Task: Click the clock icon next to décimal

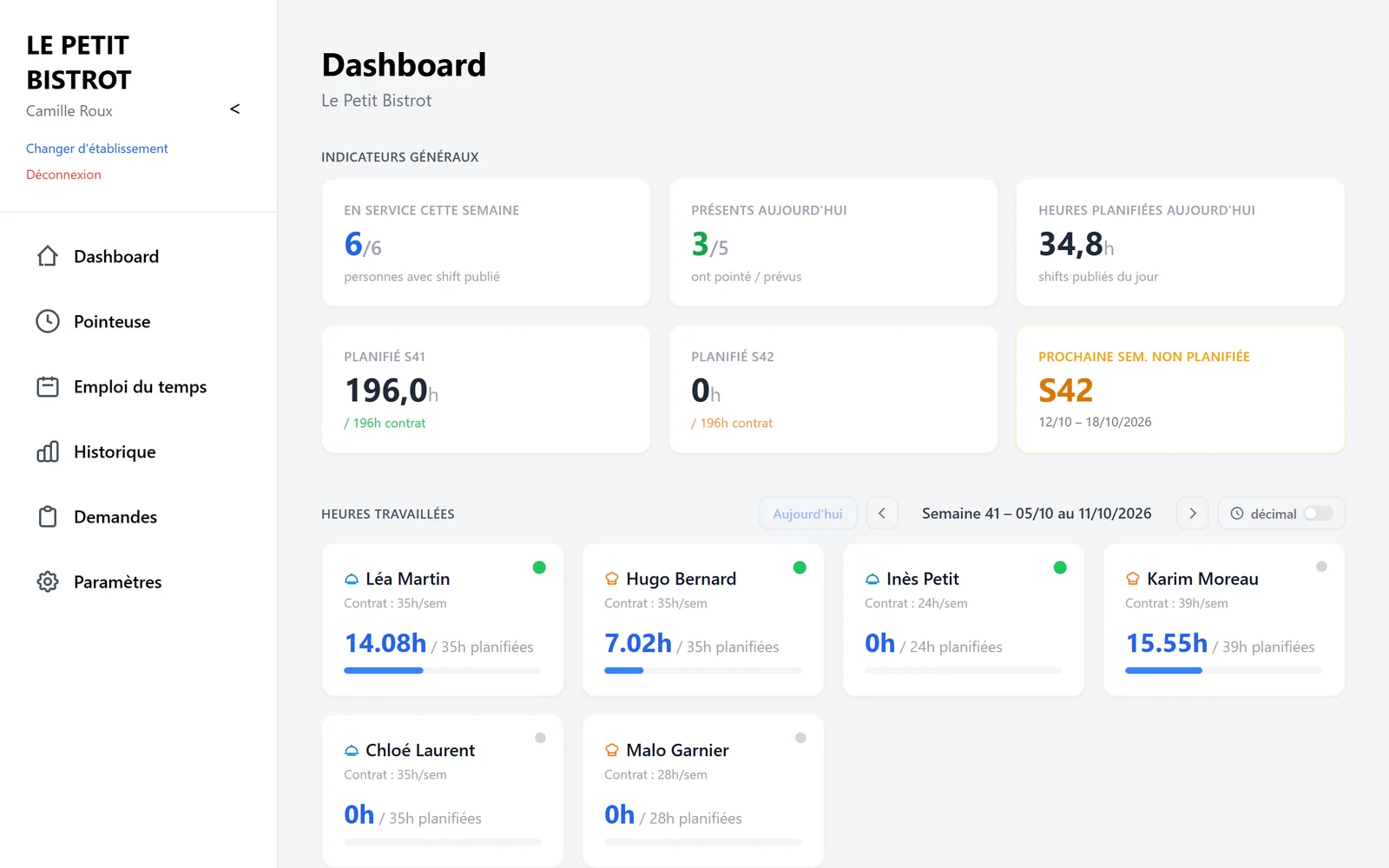Action: click(1237, 514)
